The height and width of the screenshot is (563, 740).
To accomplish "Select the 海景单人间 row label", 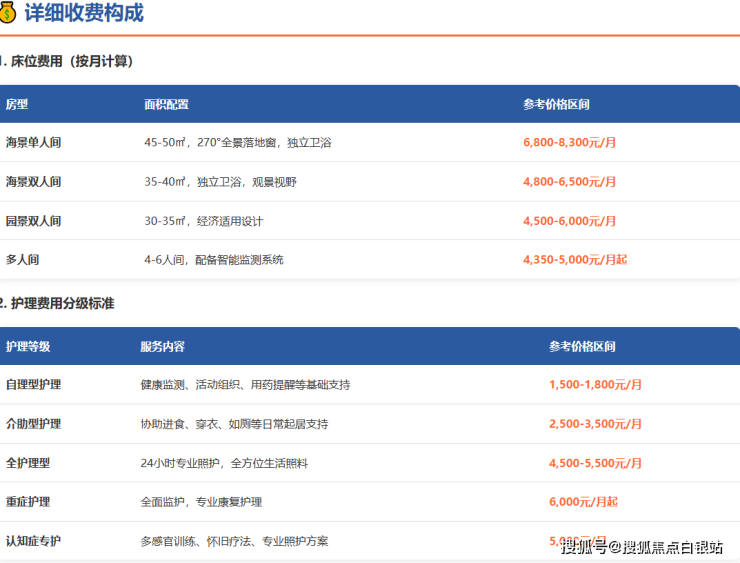I will [x=33, y=142].
